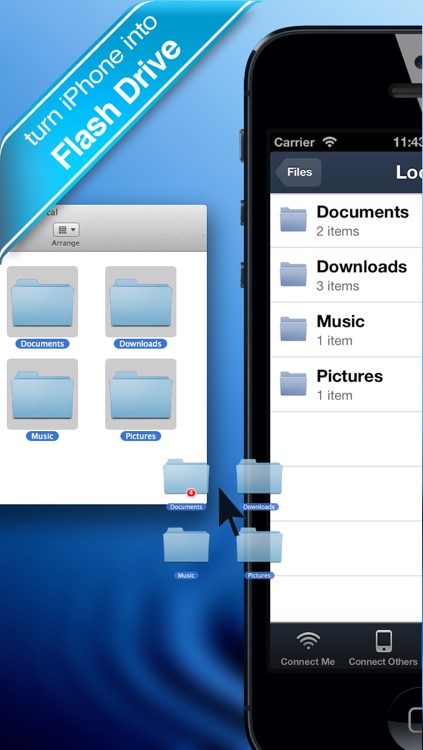Select the Music folder in Finder window
423x750 pixels.
coord(42,394)
